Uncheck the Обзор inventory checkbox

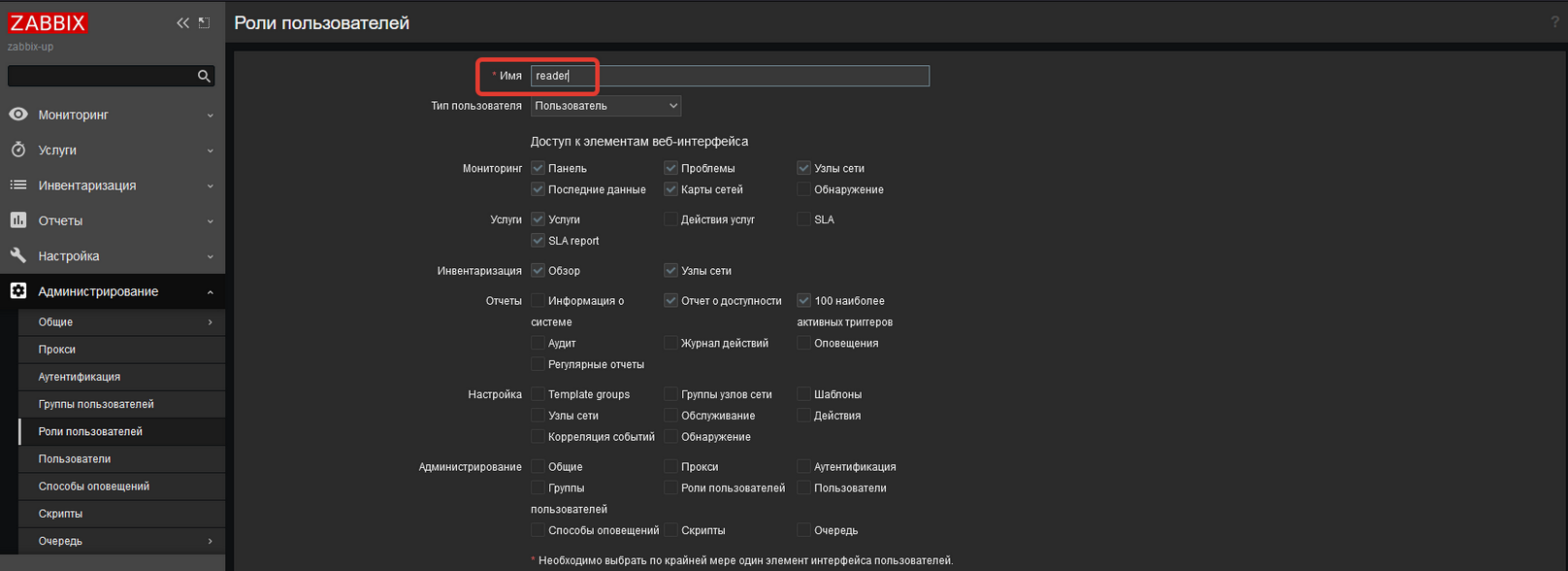pos(538,271)
